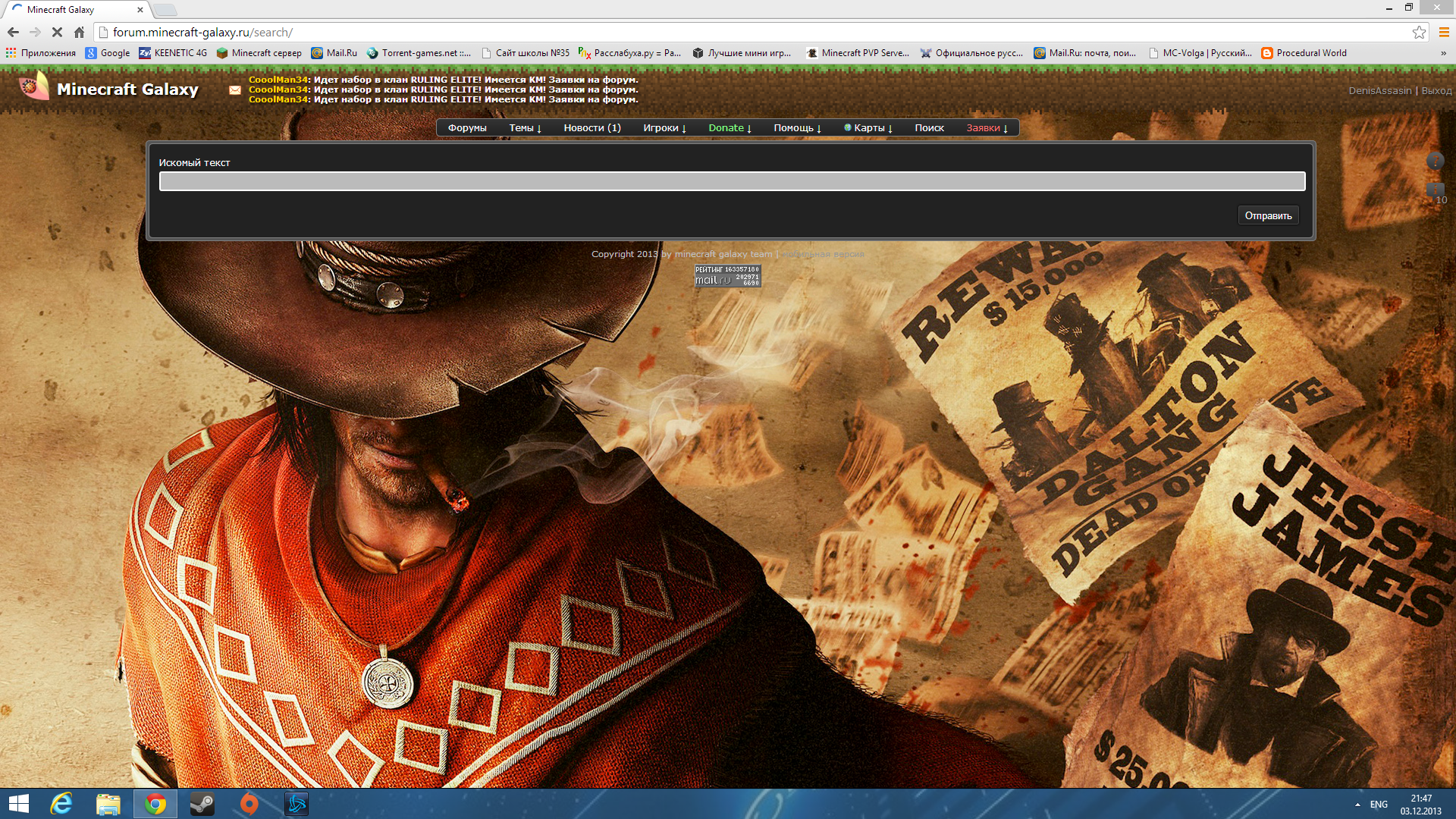Open the Chrome menu hamburger icon
1456x819 pixels.
[x=1444, y=32]
